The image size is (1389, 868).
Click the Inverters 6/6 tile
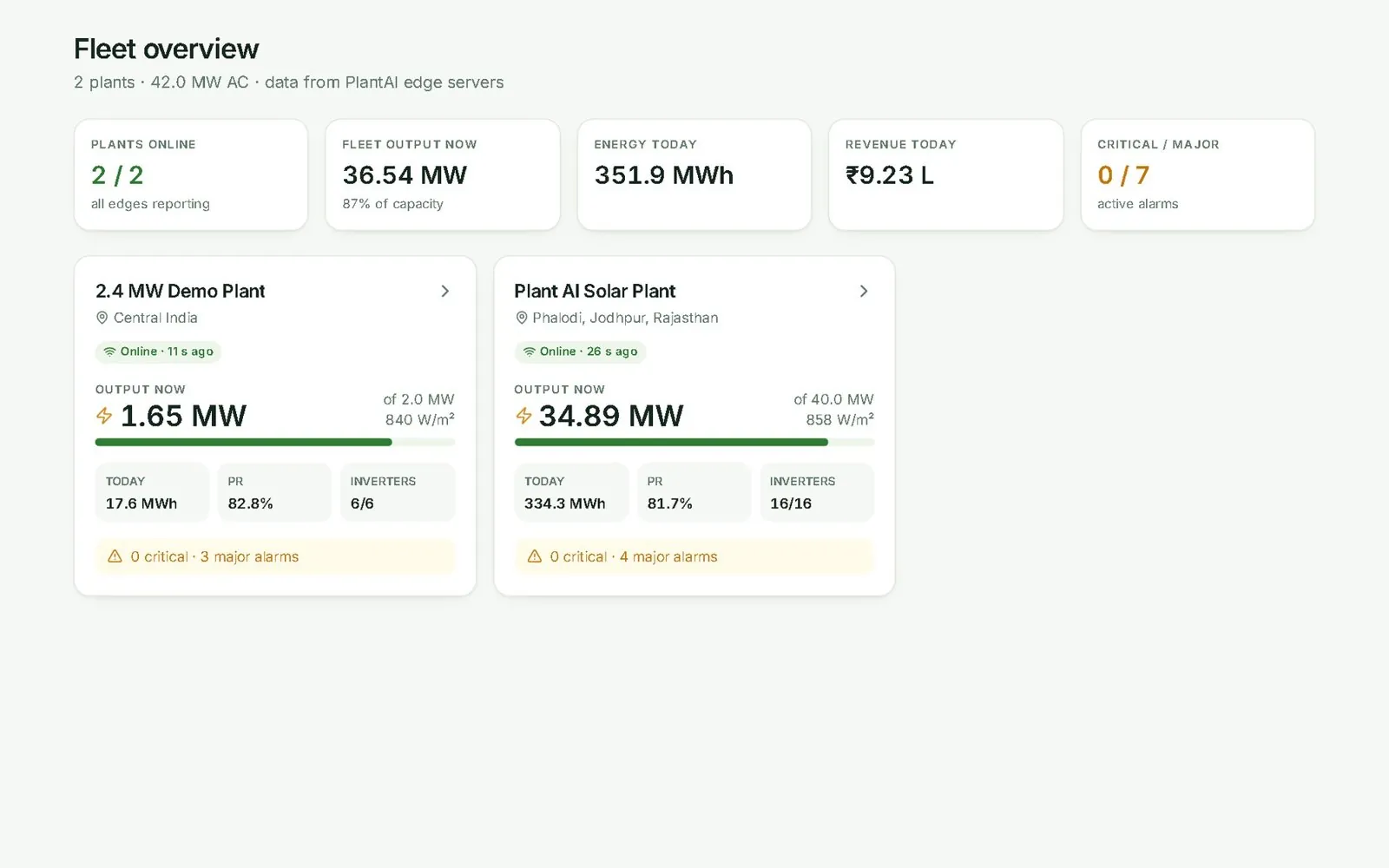pos(398,492)
